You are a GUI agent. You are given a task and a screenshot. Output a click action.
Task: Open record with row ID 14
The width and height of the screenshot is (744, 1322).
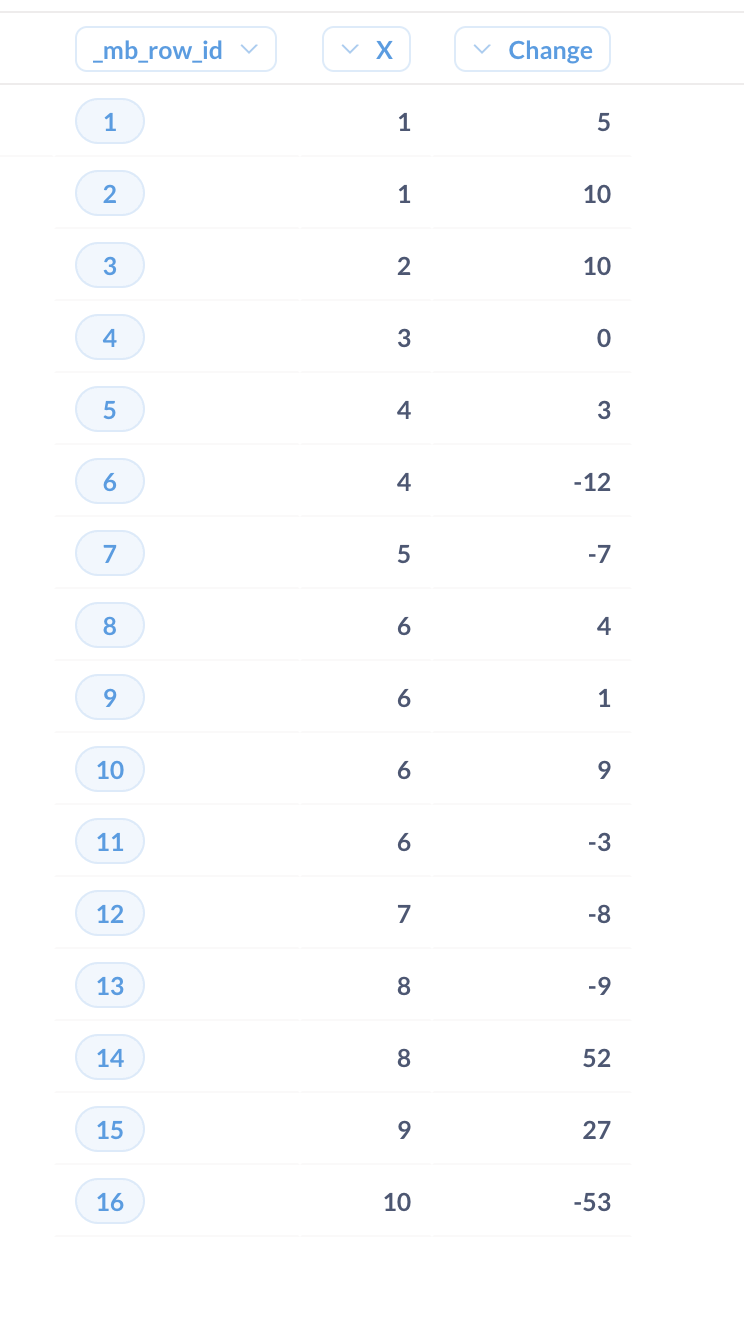tap(110, 1058)
